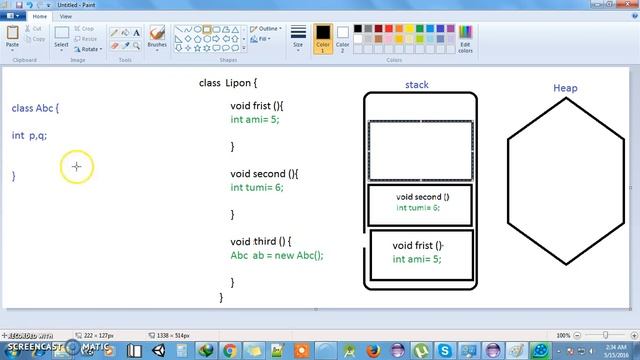Choose the Triangle shape
The image size is (640, 360).
235,29
